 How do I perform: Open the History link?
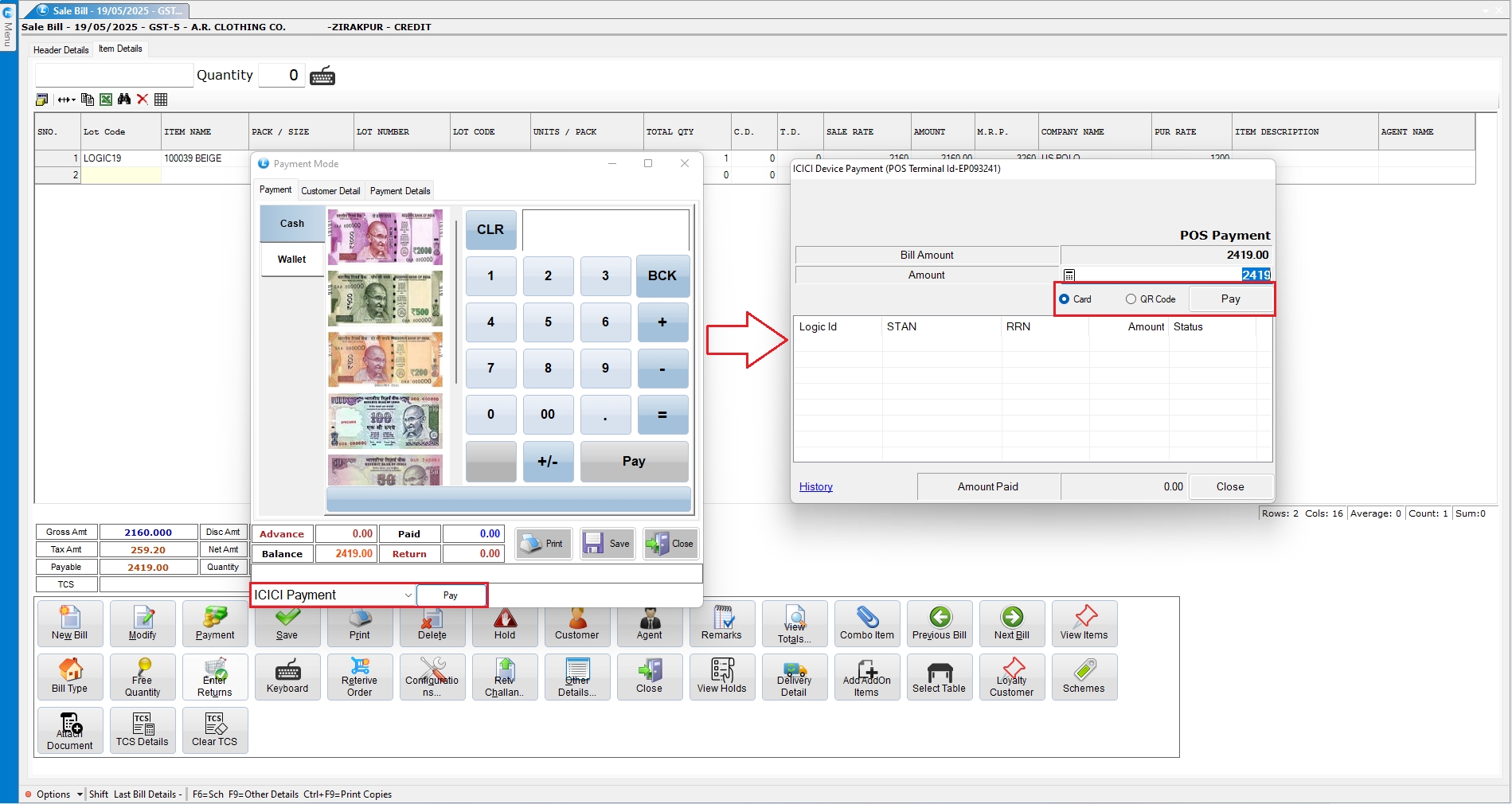(x=815, y=487)
